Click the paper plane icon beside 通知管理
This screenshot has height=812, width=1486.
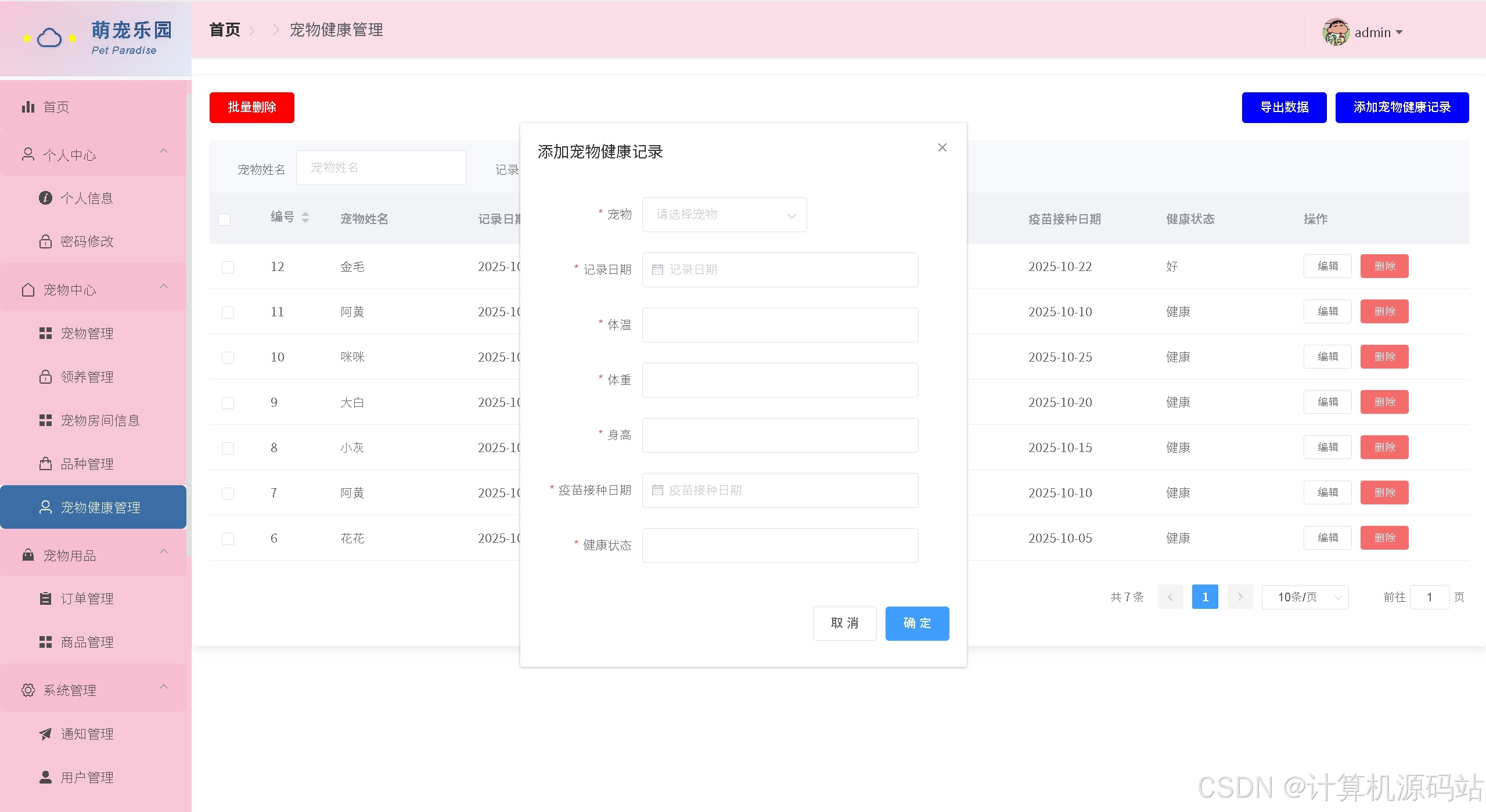click(45, 734)
